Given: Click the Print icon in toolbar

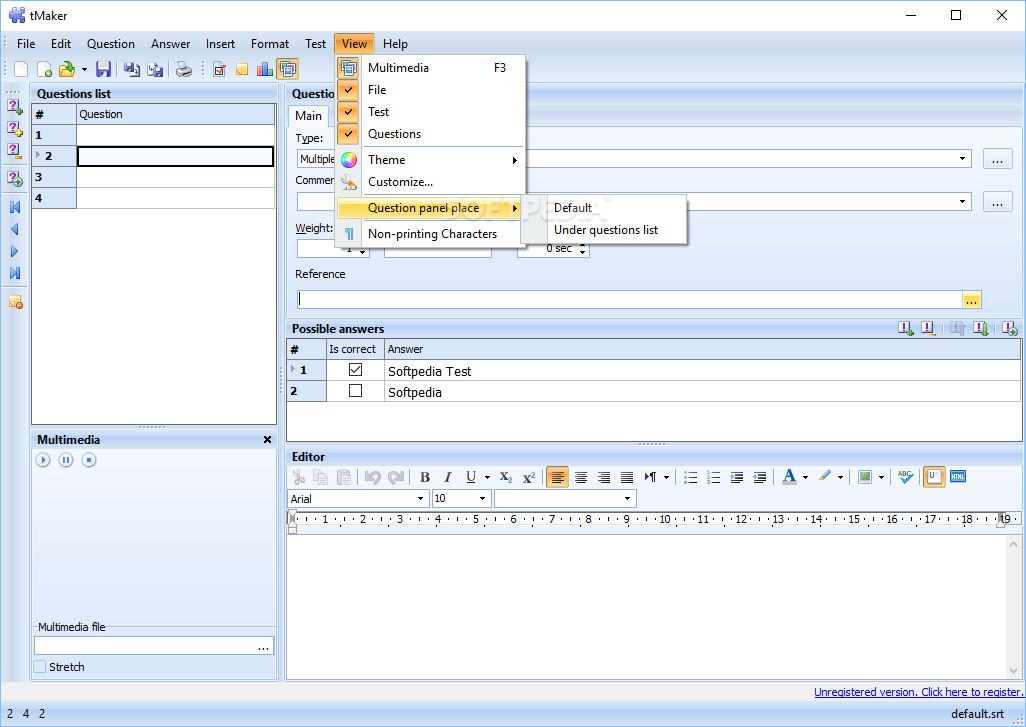Looking at the screenshot, I should (184, 69).
